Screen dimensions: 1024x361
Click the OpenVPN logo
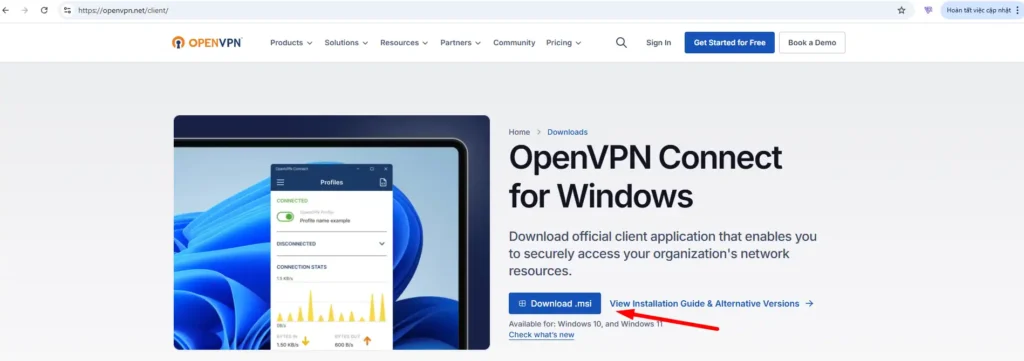(x=207, y=42)
